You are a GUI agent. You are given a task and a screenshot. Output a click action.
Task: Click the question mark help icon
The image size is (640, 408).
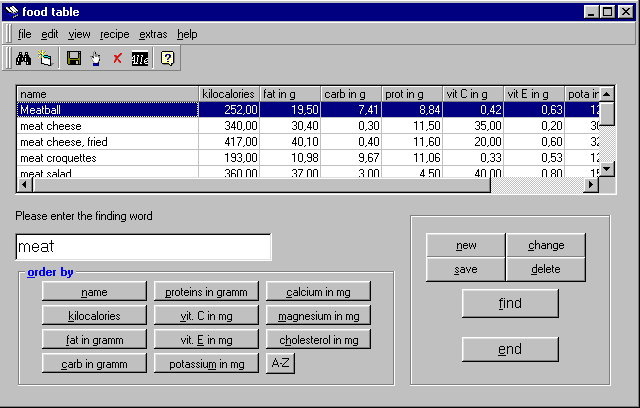pyautogui.click(x=167, y=58)
